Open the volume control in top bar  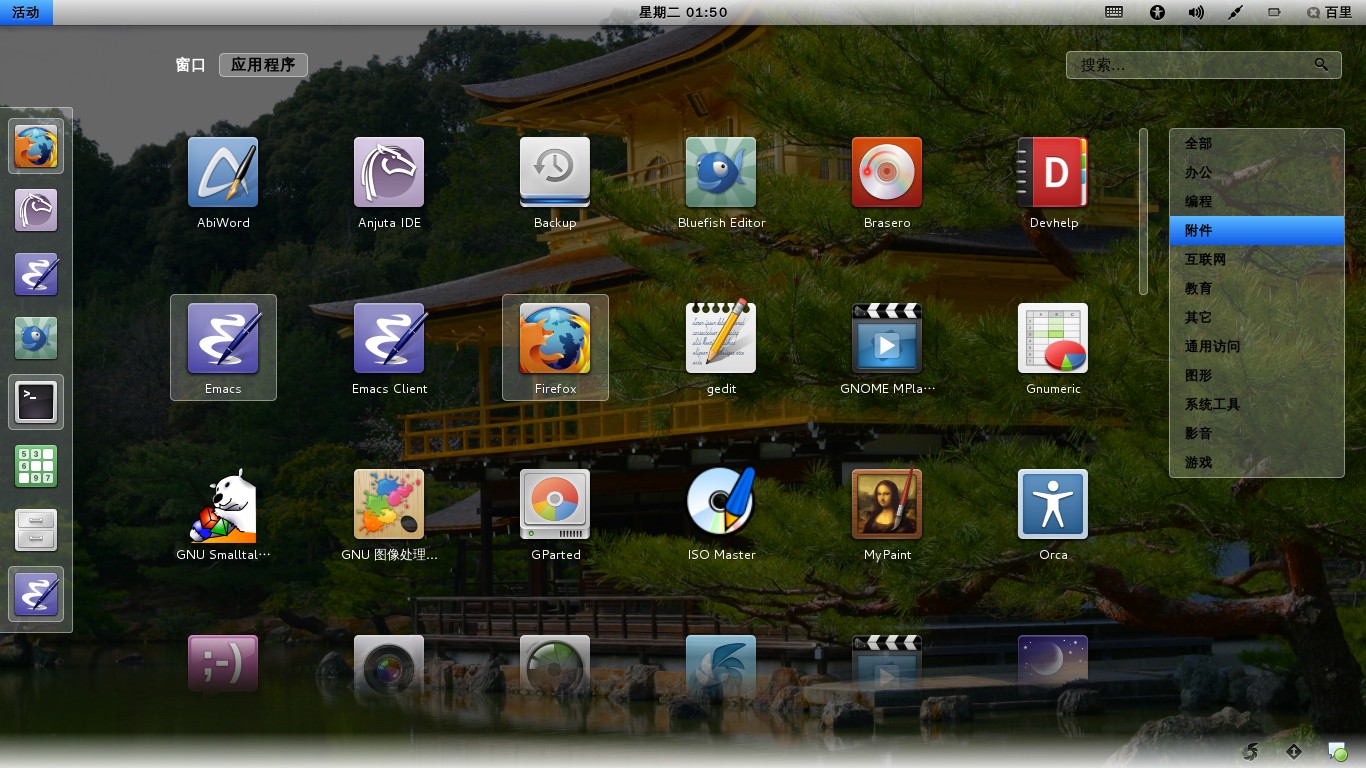[1196, 12]
